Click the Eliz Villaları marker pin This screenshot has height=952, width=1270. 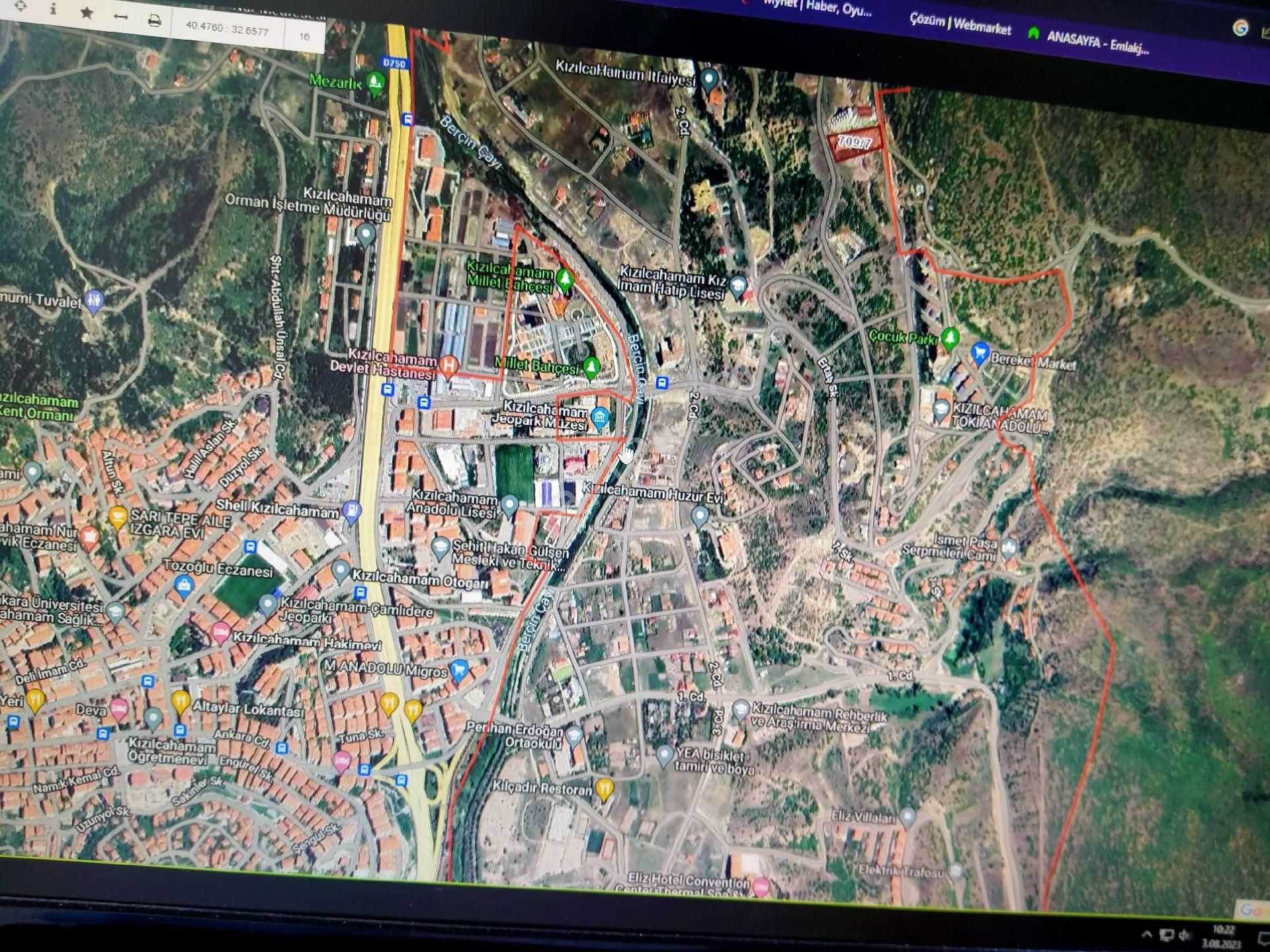click(x=908, y=817)
